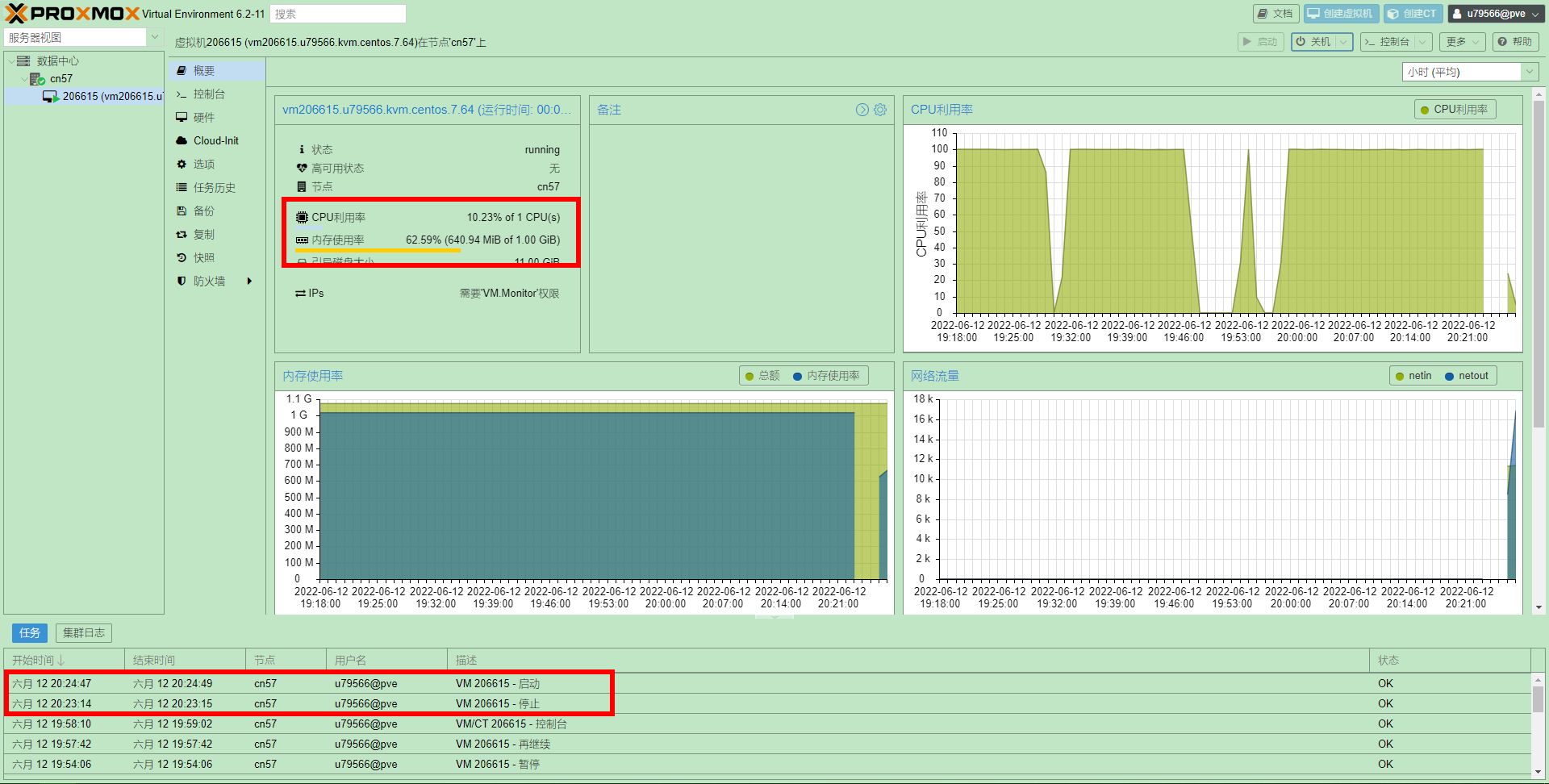Image resolution: width=1549 pixels, height=784 pixels.
Task: Open the 备份 backup menu item
Action: [217, 211]
